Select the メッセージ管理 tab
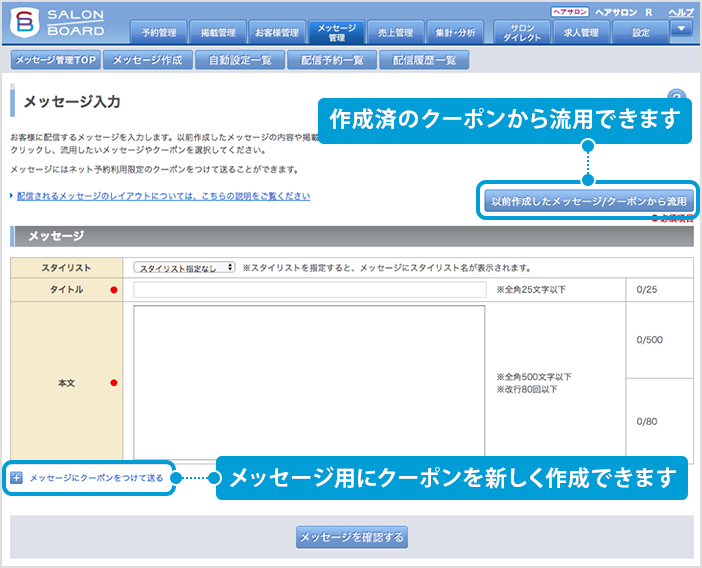 coord(337,32)
